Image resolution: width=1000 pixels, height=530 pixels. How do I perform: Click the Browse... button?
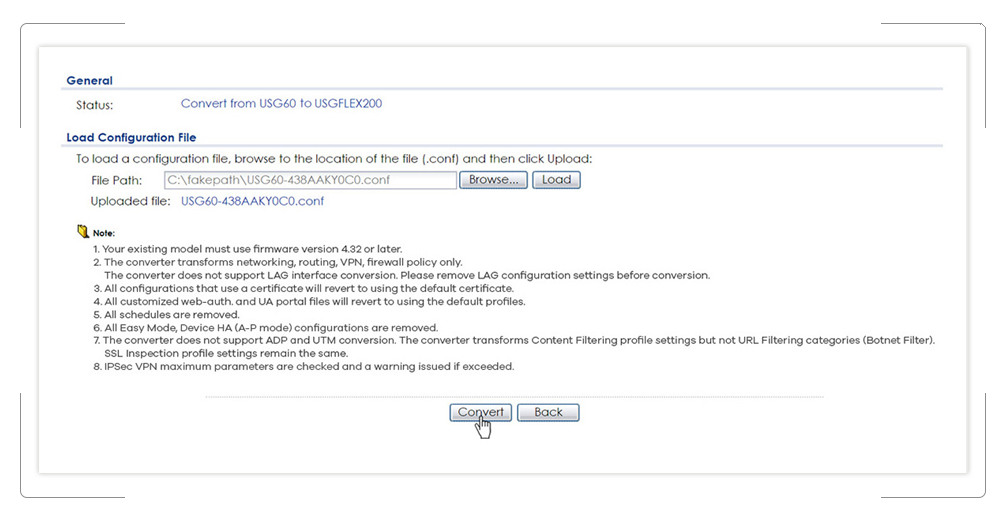(x=493, y=180)
